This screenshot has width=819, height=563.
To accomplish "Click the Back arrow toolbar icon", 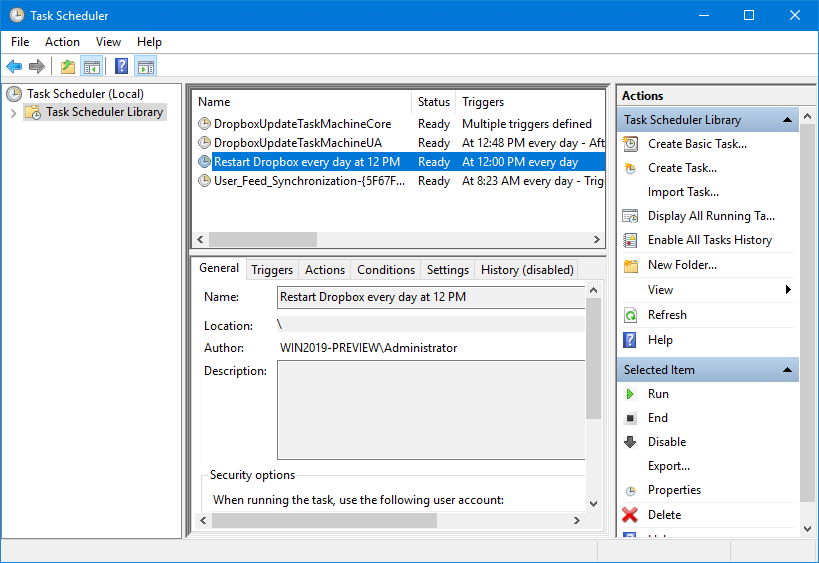I will click(x=14, y=66).
